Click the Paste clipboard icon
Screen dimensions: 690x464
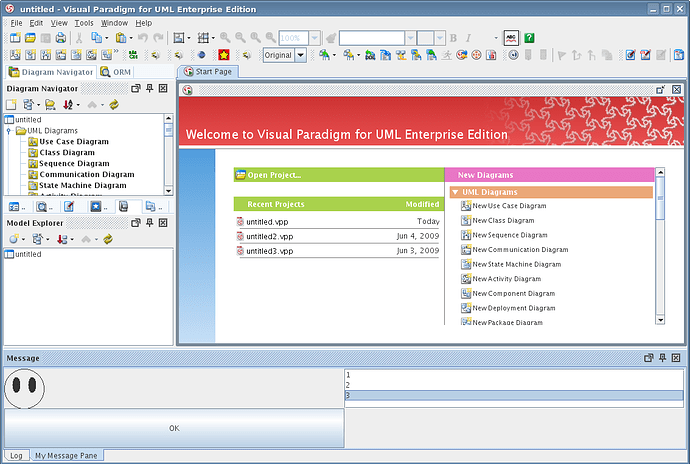[120, 38]
